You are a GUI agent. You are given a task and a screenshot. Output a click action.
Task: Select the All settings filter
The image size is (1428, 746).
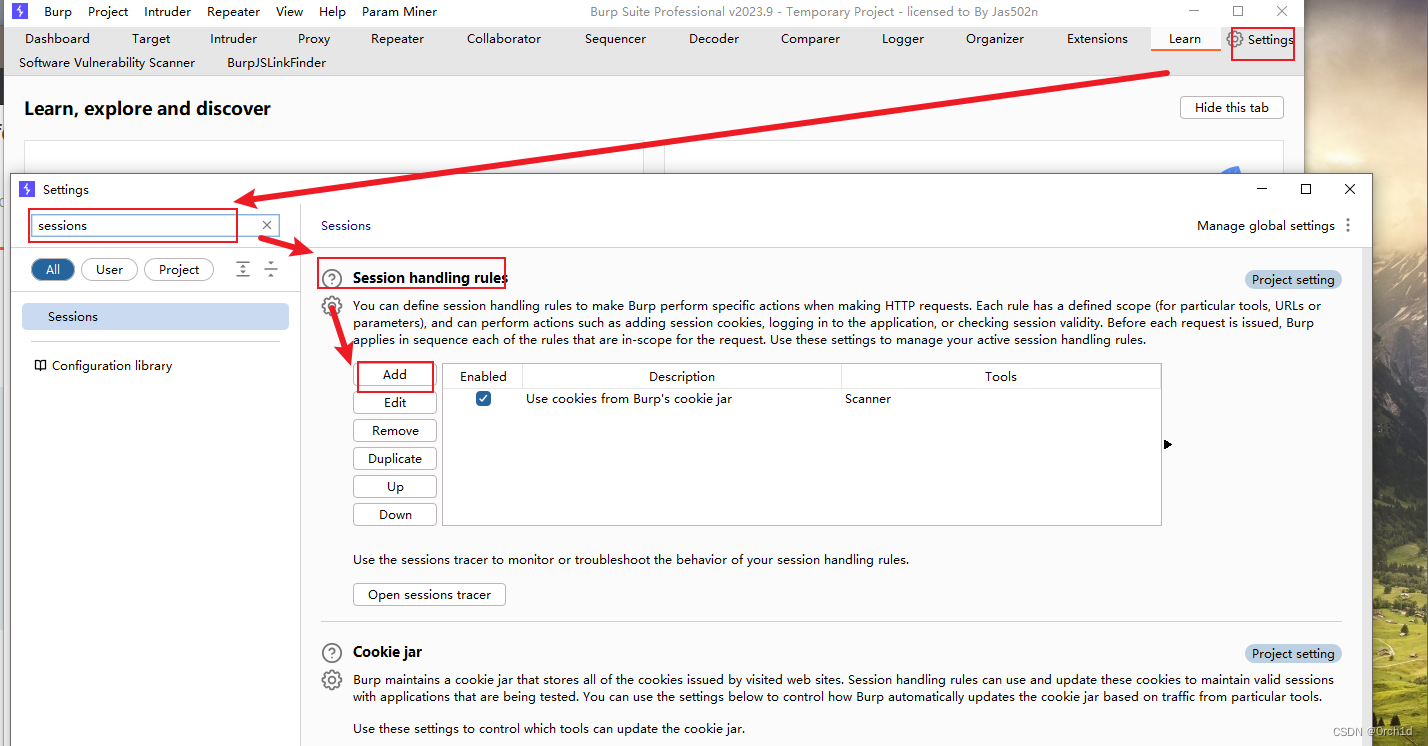53,269
